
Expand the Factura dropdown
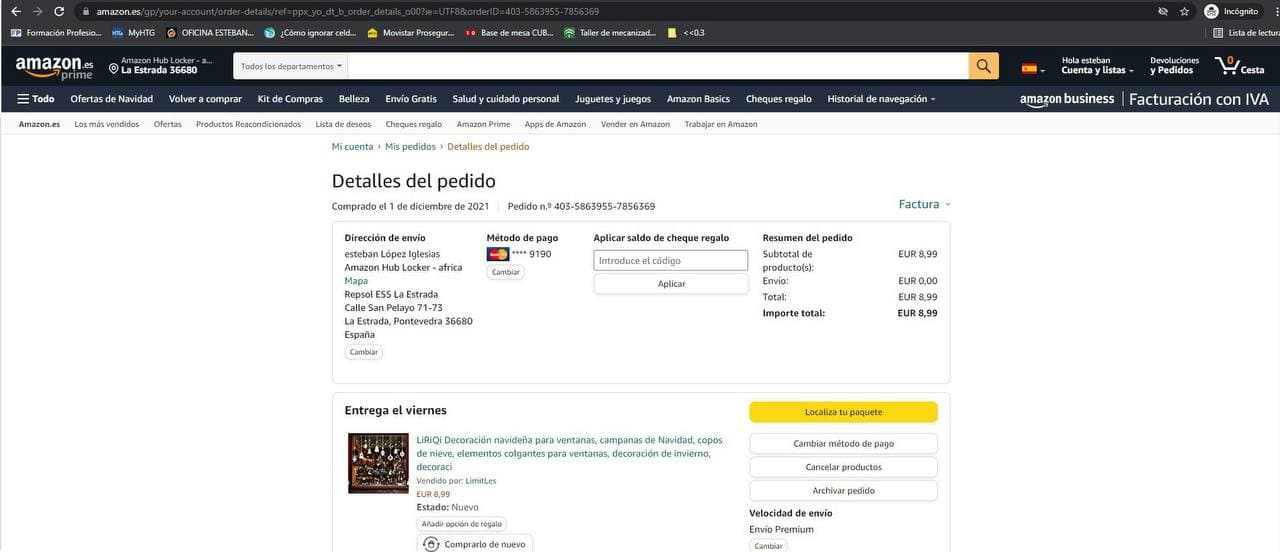point(925,204)
